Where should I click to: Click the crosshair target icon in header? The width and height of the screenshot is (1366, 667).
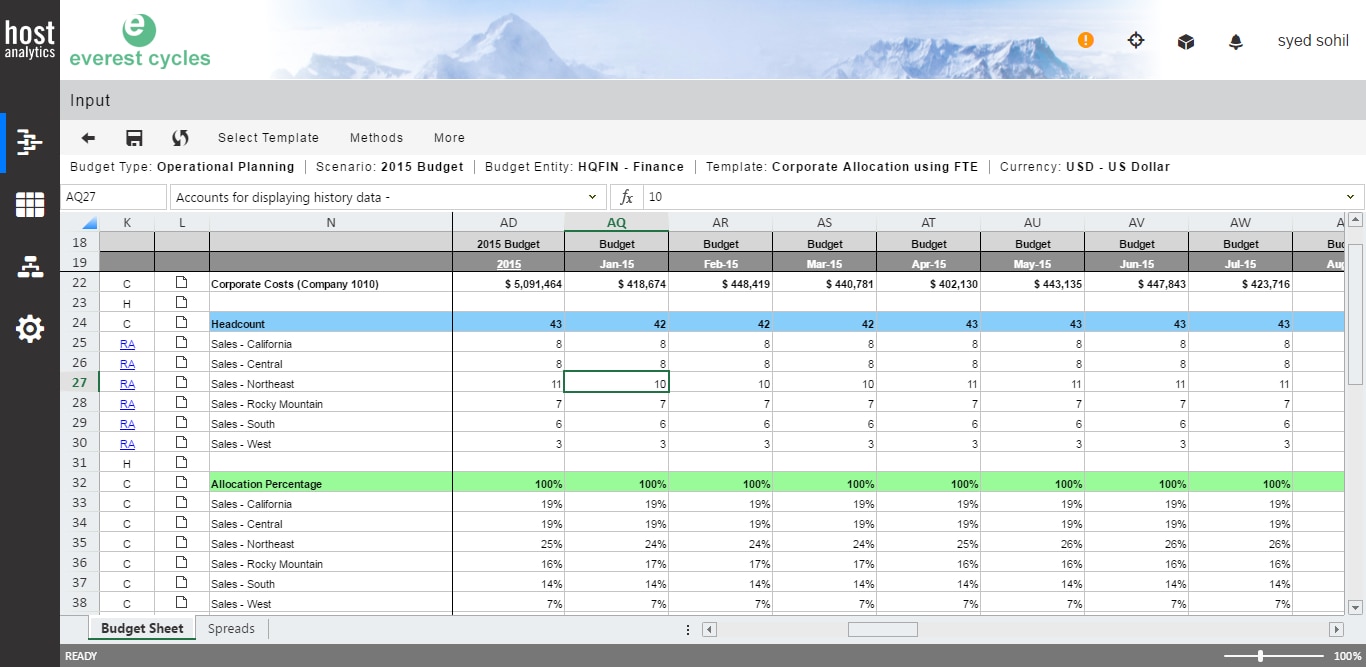click(1136, 40)
